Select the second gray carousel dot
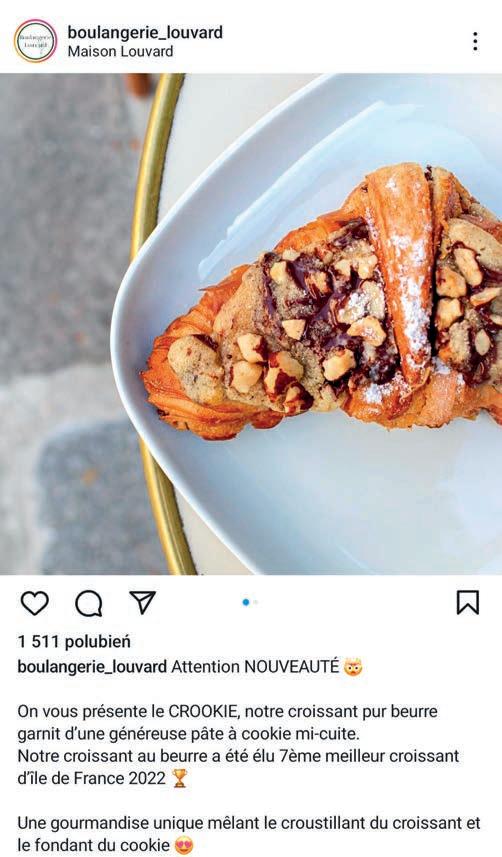The width and height of the screenshot is (502, 857). pyautogui.click(x=255, y=602)
